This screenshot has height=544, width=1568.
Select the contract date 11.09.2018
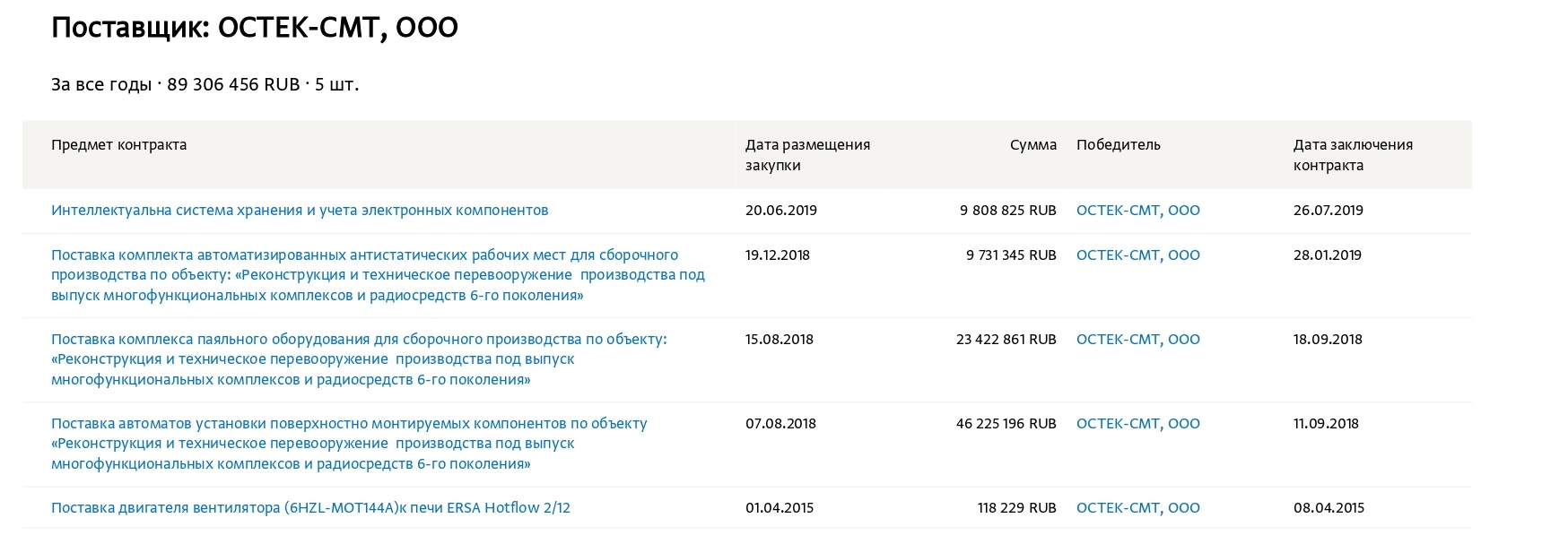click(x=1326, y=424)
